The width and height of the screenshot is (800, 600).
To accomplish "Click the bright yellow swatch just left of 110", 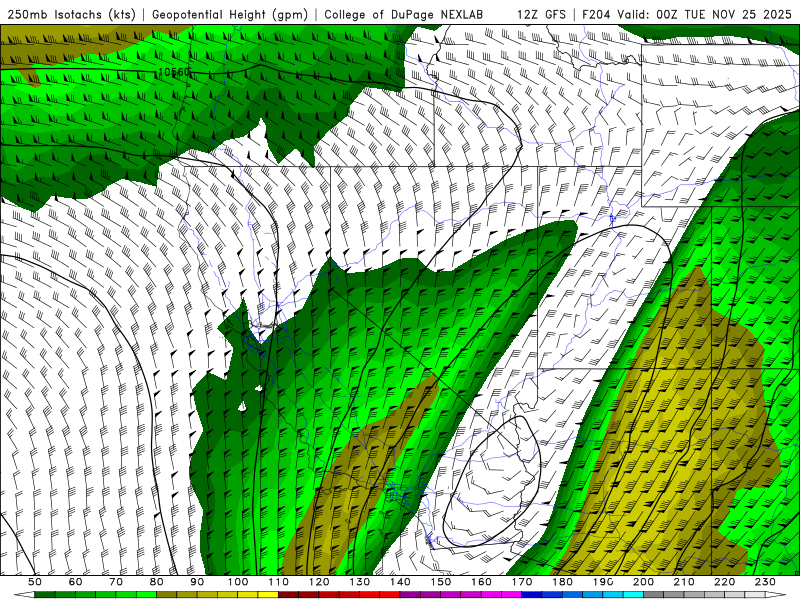I will coord(268,595).
